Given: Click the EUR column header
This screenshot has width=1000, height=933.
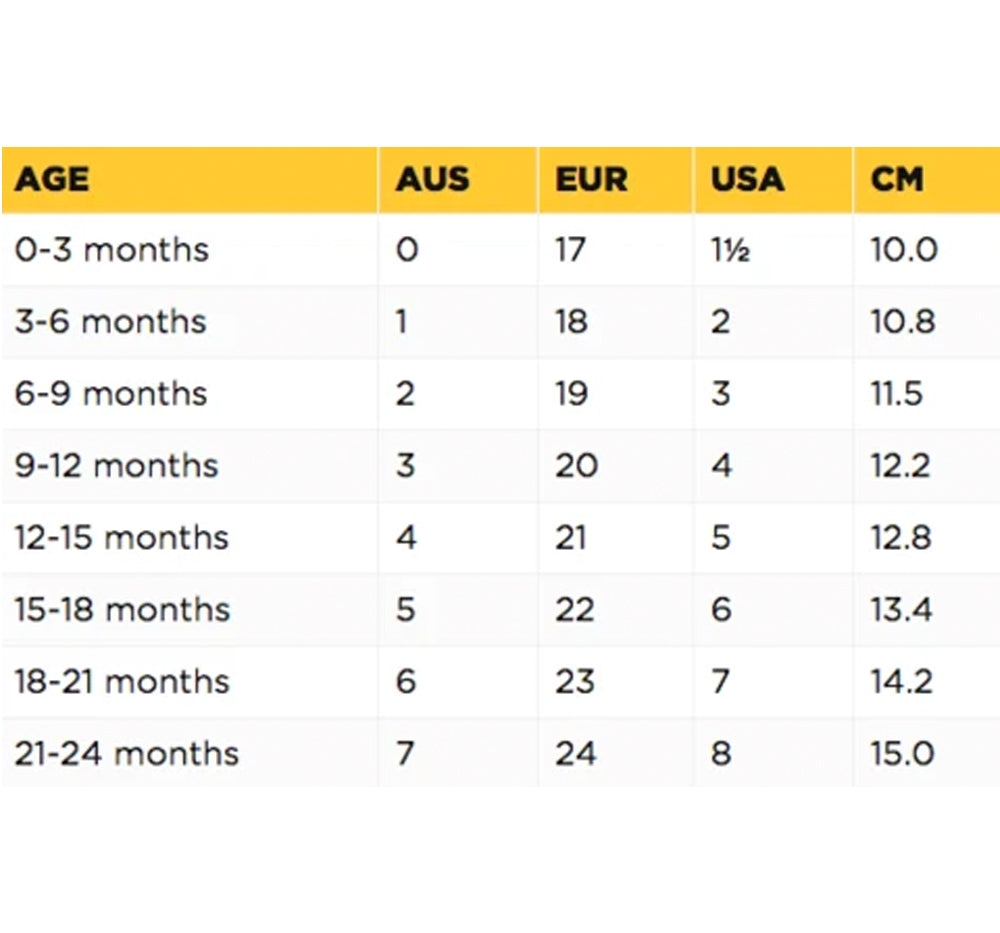Looking at the screenshot, I should 592,179.
